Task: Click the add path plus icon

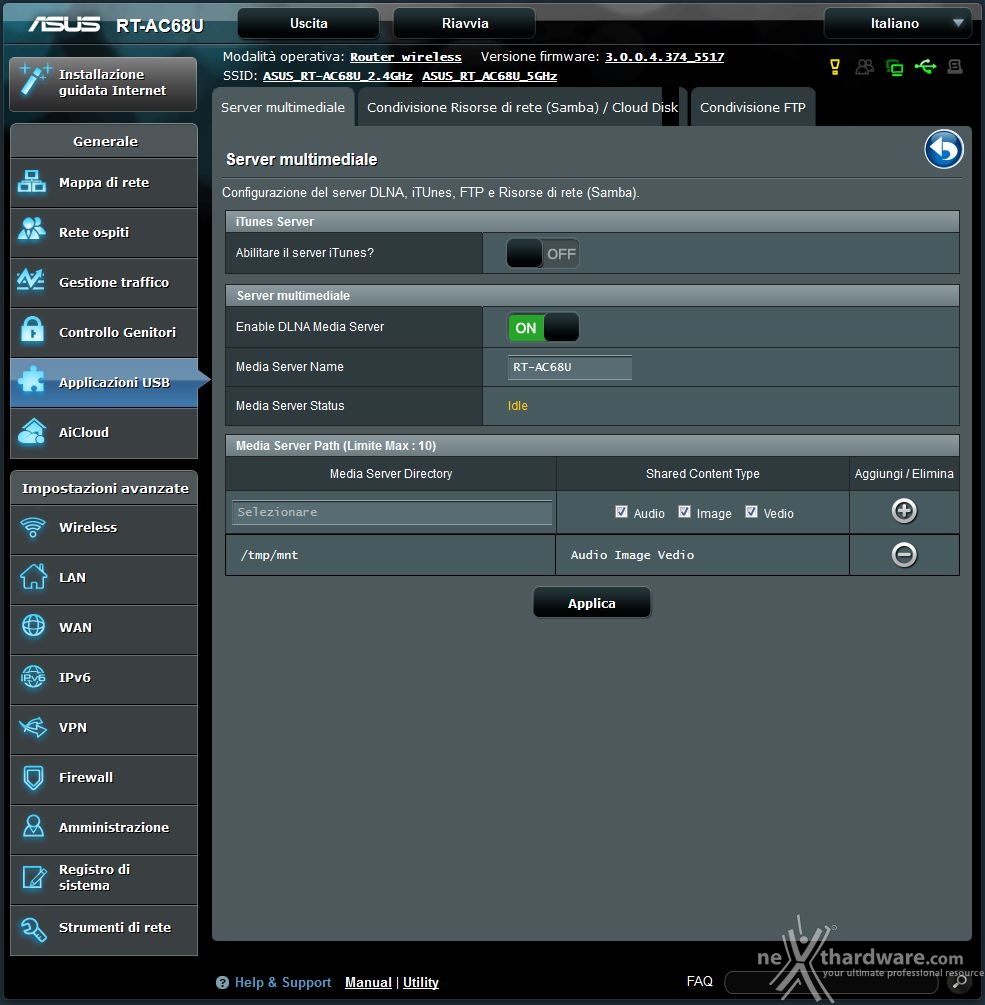Action: (904, 511)
